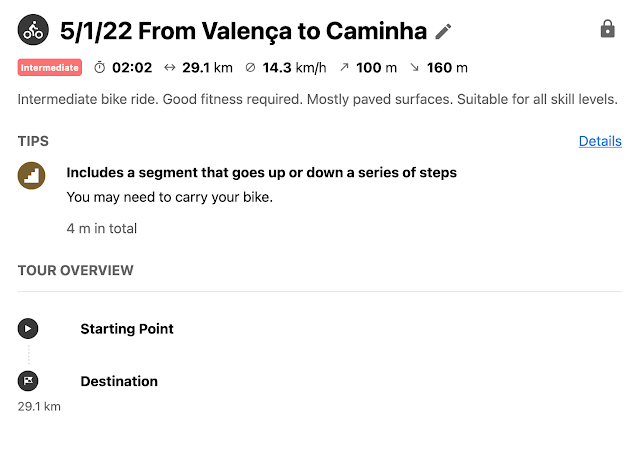Click the Starting Point play icon

29,328
